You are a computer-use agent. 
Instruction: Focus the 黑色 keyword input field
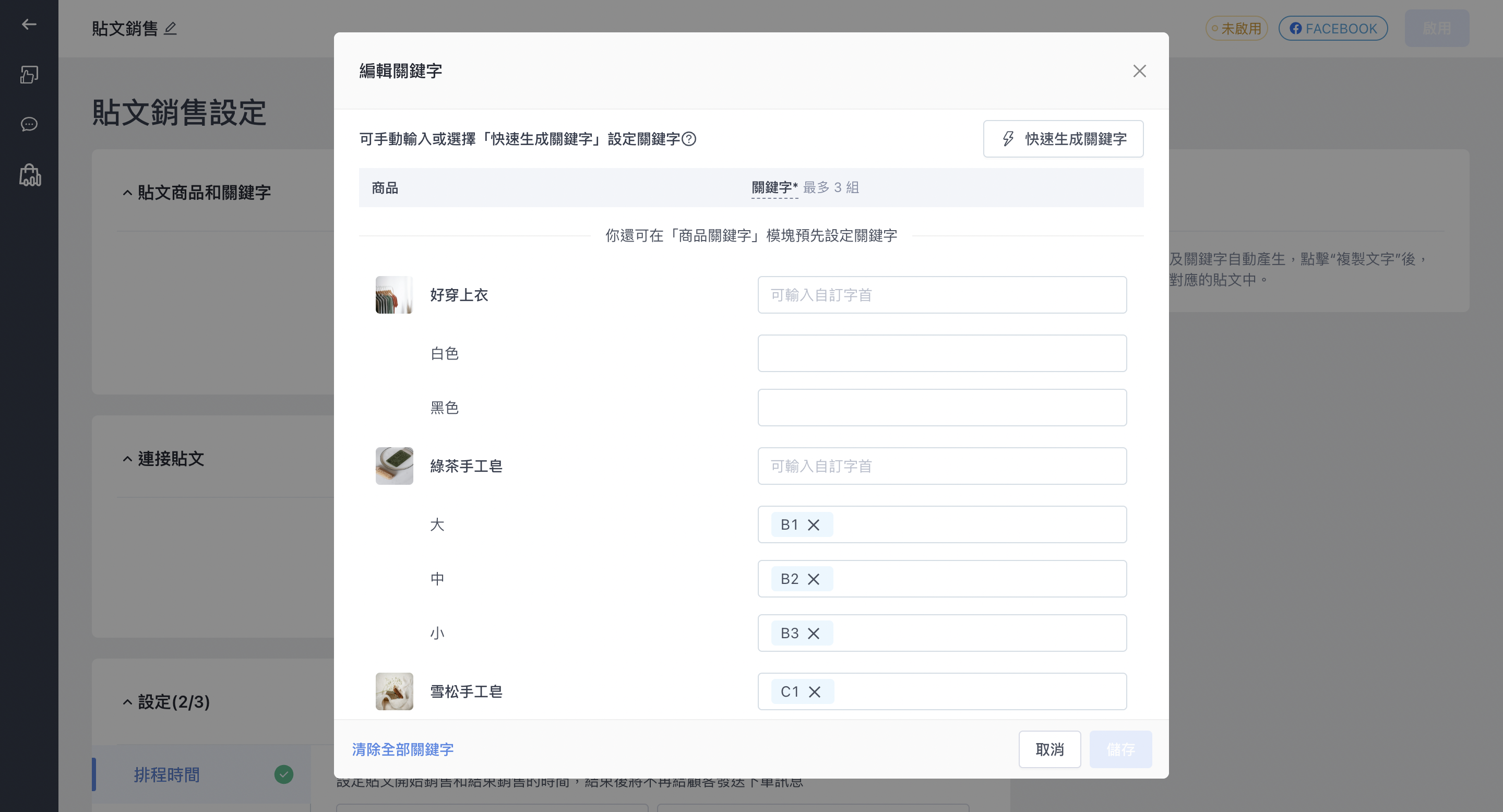[941, 408]
